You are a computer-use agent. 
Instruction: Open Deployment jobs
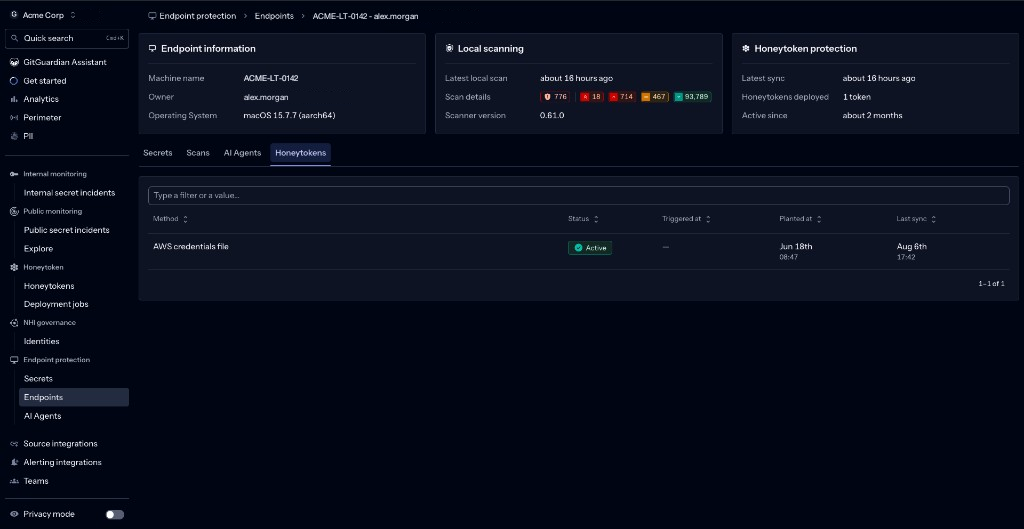point(56,304)
